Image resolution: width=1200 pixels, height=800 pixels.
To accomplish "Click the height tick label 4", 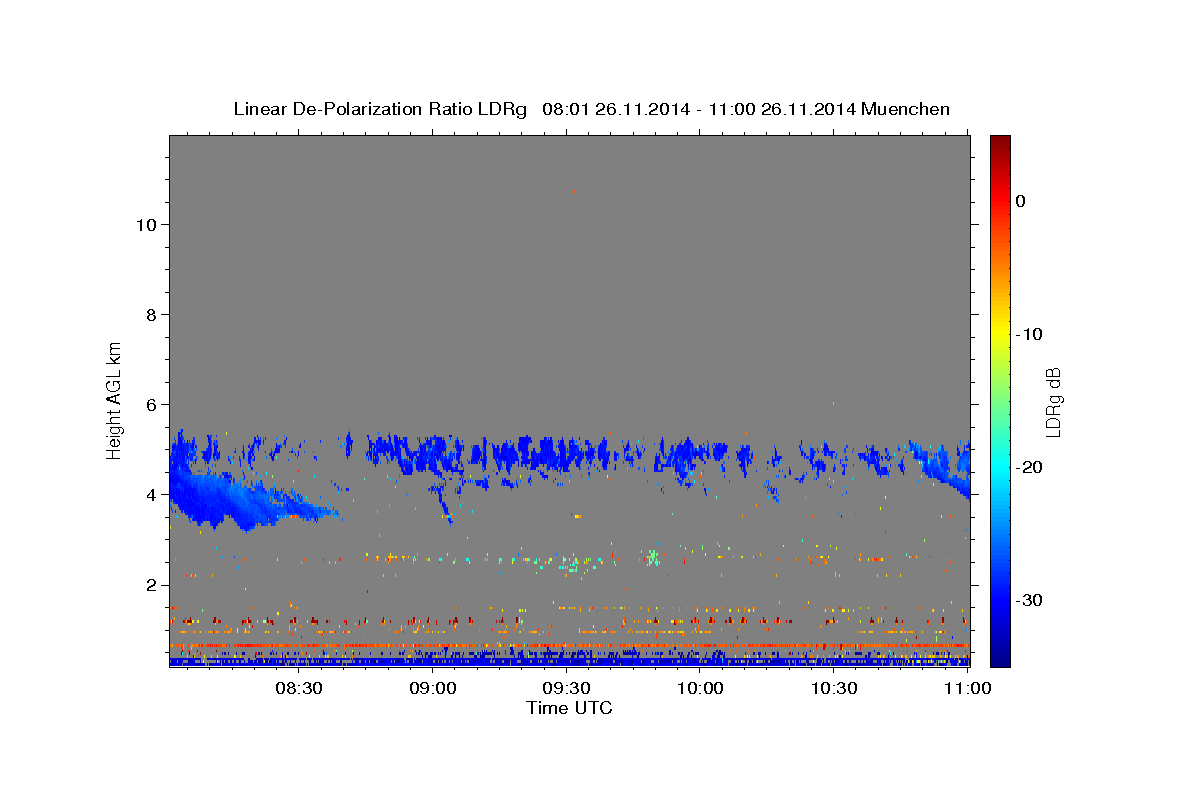I will [150, 494].
